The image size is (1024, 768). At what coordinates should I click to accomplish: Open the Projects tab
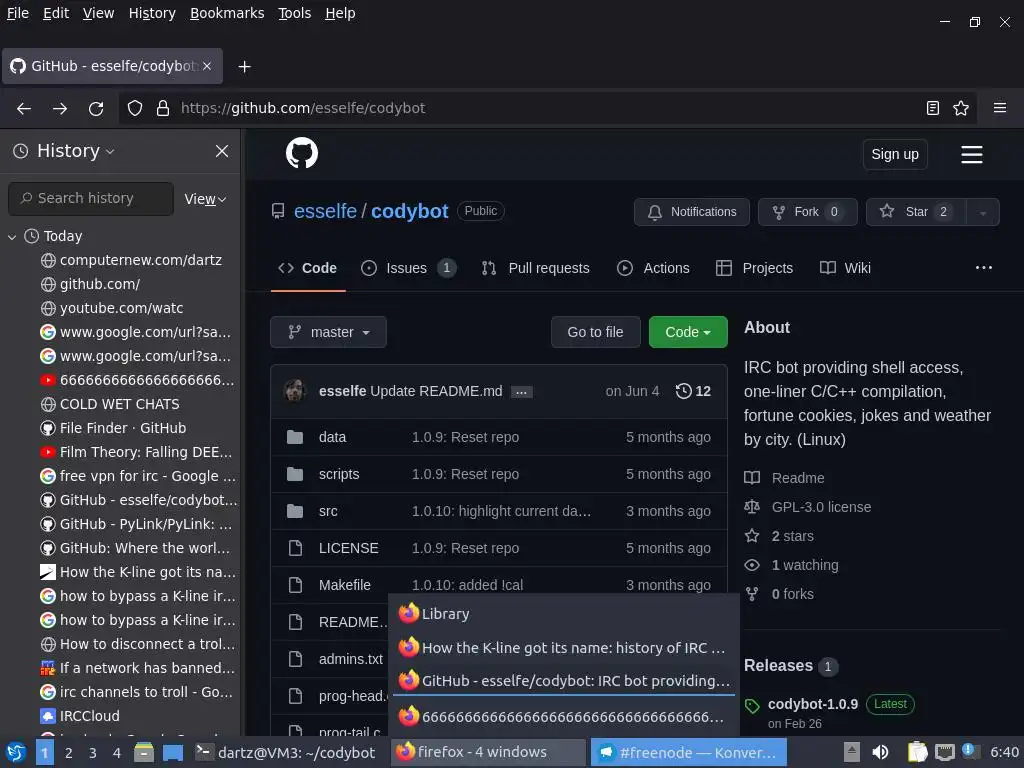point(754,268)
